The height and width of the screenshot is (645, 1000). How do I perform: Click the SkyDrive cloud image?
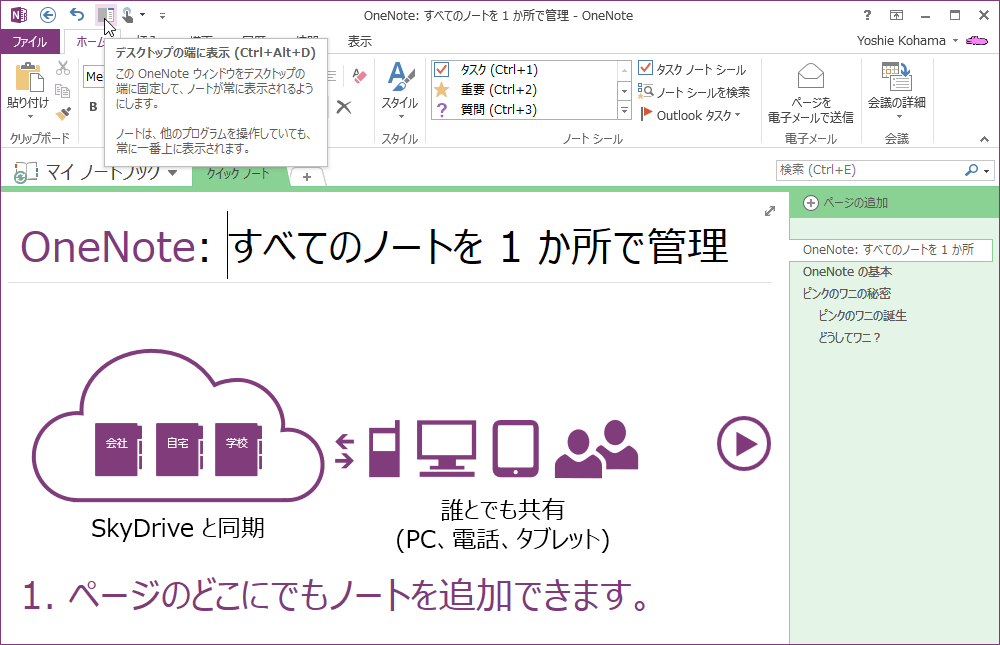pyautogui.click(x=177, y=426)
